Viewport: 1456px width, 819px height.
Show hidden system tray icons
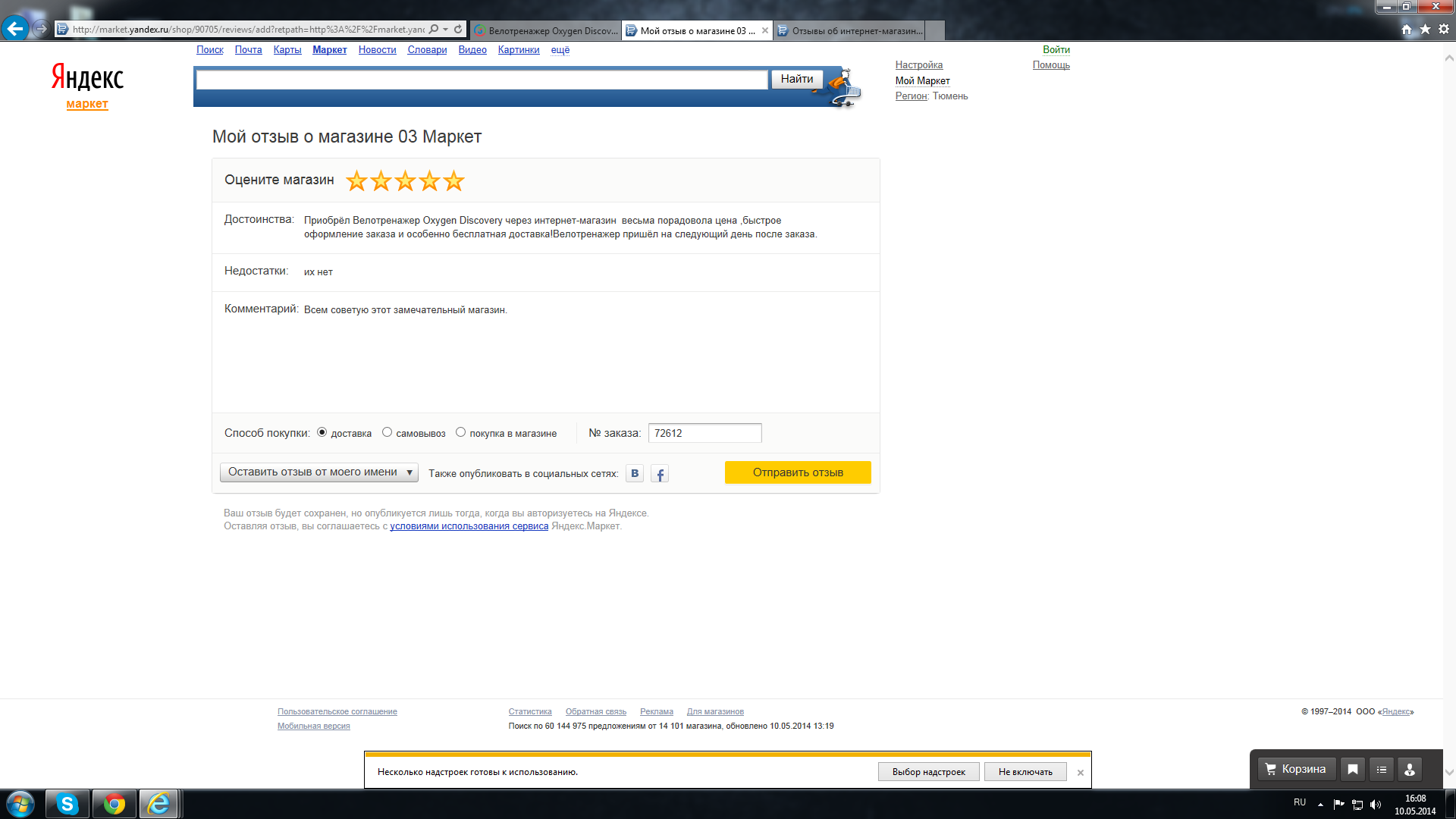tap(1320, 805)
